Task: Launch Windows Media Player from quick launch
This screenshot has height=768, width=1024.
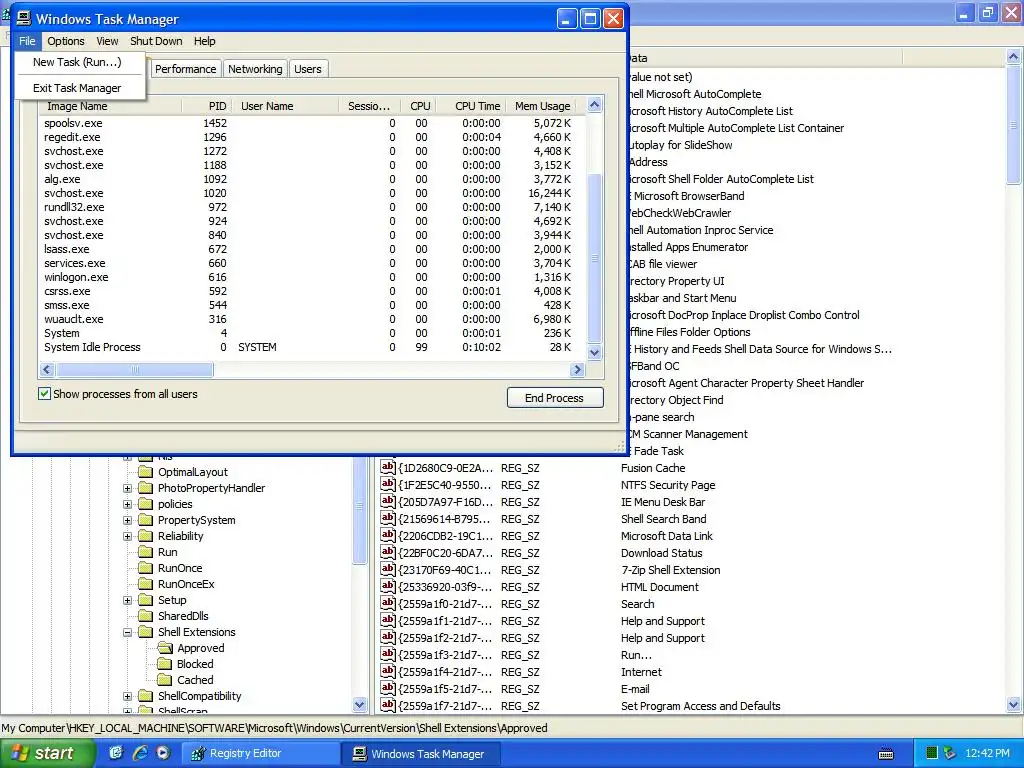Action: (x=163, y=753)
